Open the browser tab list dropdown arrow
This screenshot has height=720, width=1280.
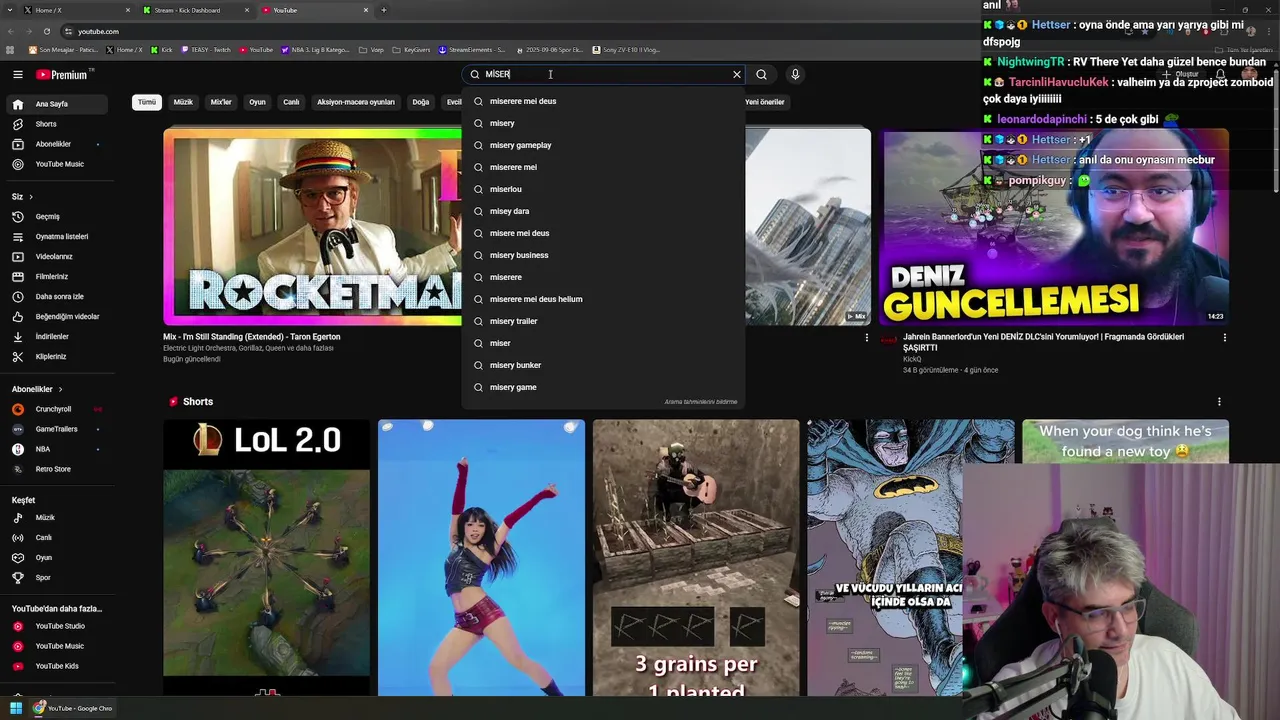click(x=12, y=10)
